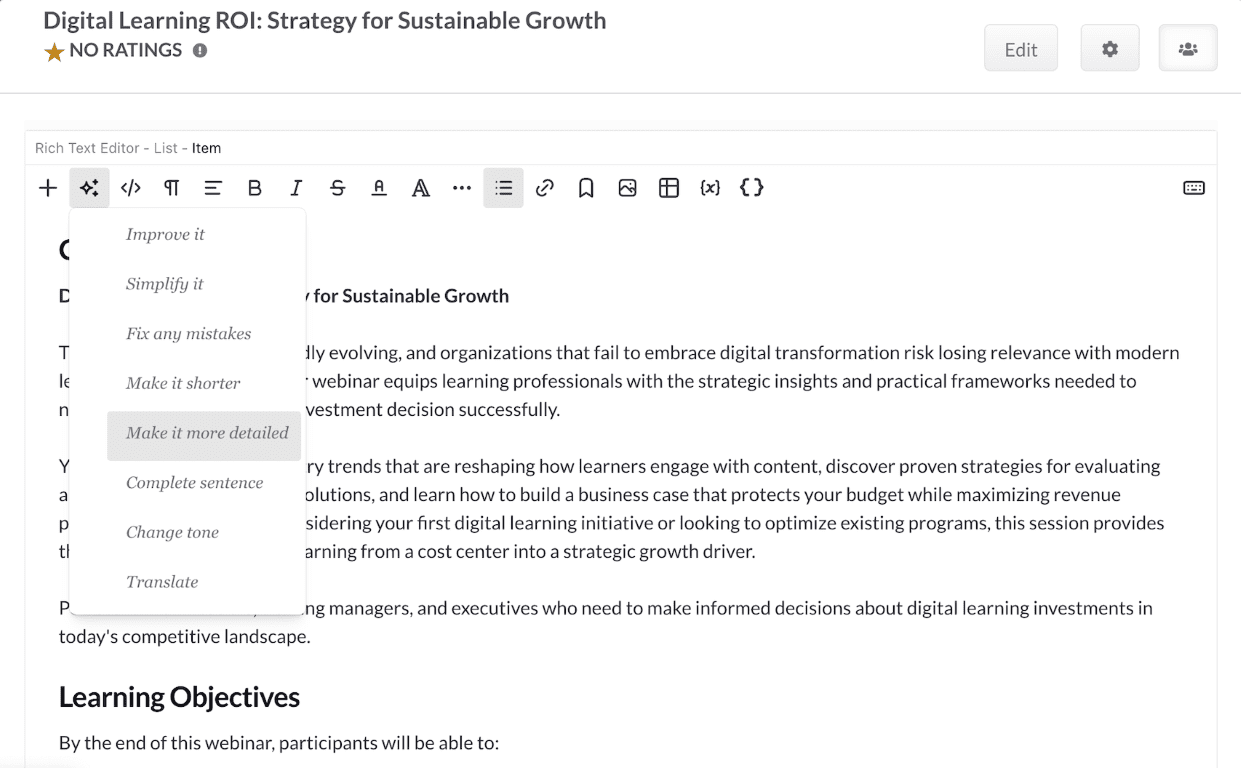Toggle italic text formatting
1241x768 pixels.
pyautogui.click(x=296, y=188)
